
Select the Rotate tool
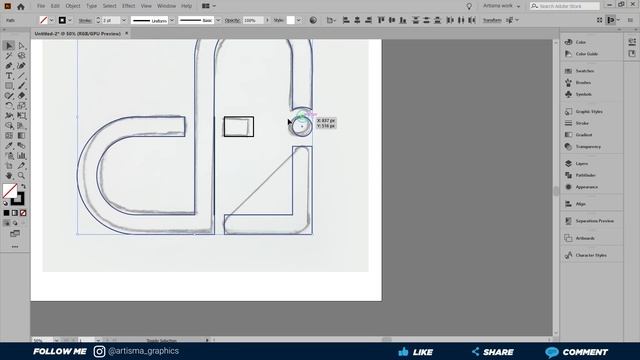(9, 106)
